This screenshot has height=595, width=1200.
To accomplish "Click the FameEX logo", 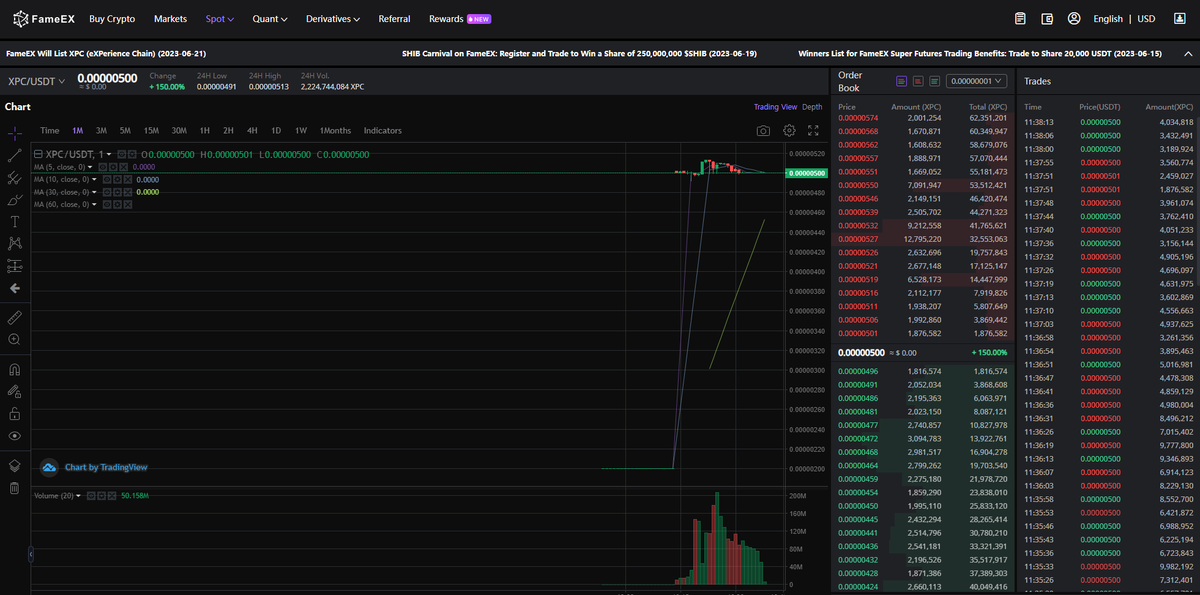I will point(43,18).
